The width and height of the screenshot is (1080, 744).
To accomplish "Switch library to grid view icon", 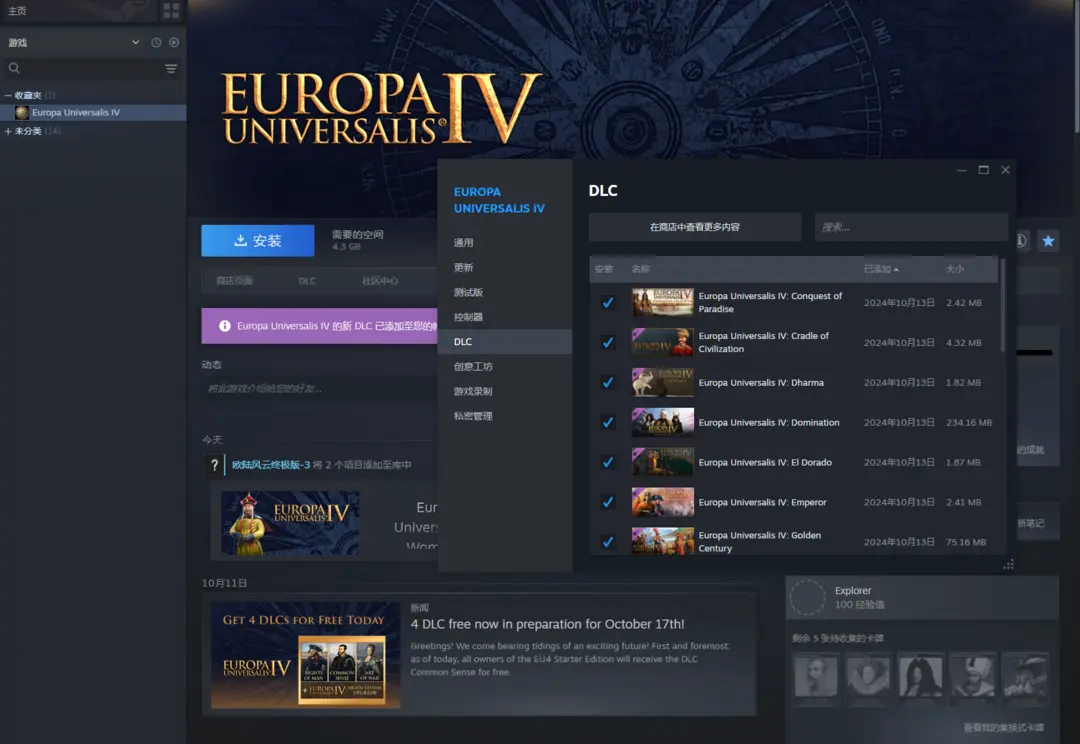I will point(171,10).
